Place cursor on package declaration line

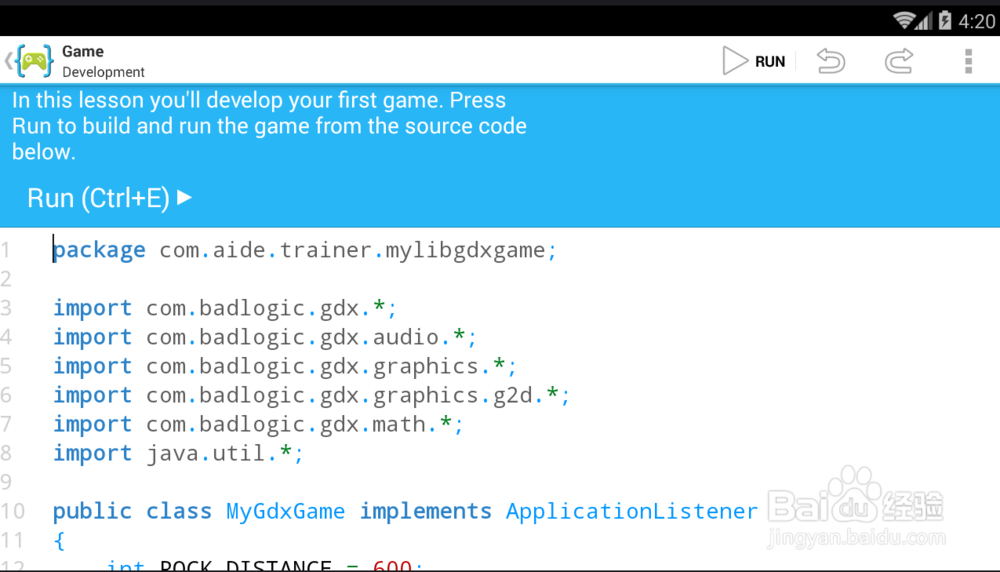pos(304,250)
